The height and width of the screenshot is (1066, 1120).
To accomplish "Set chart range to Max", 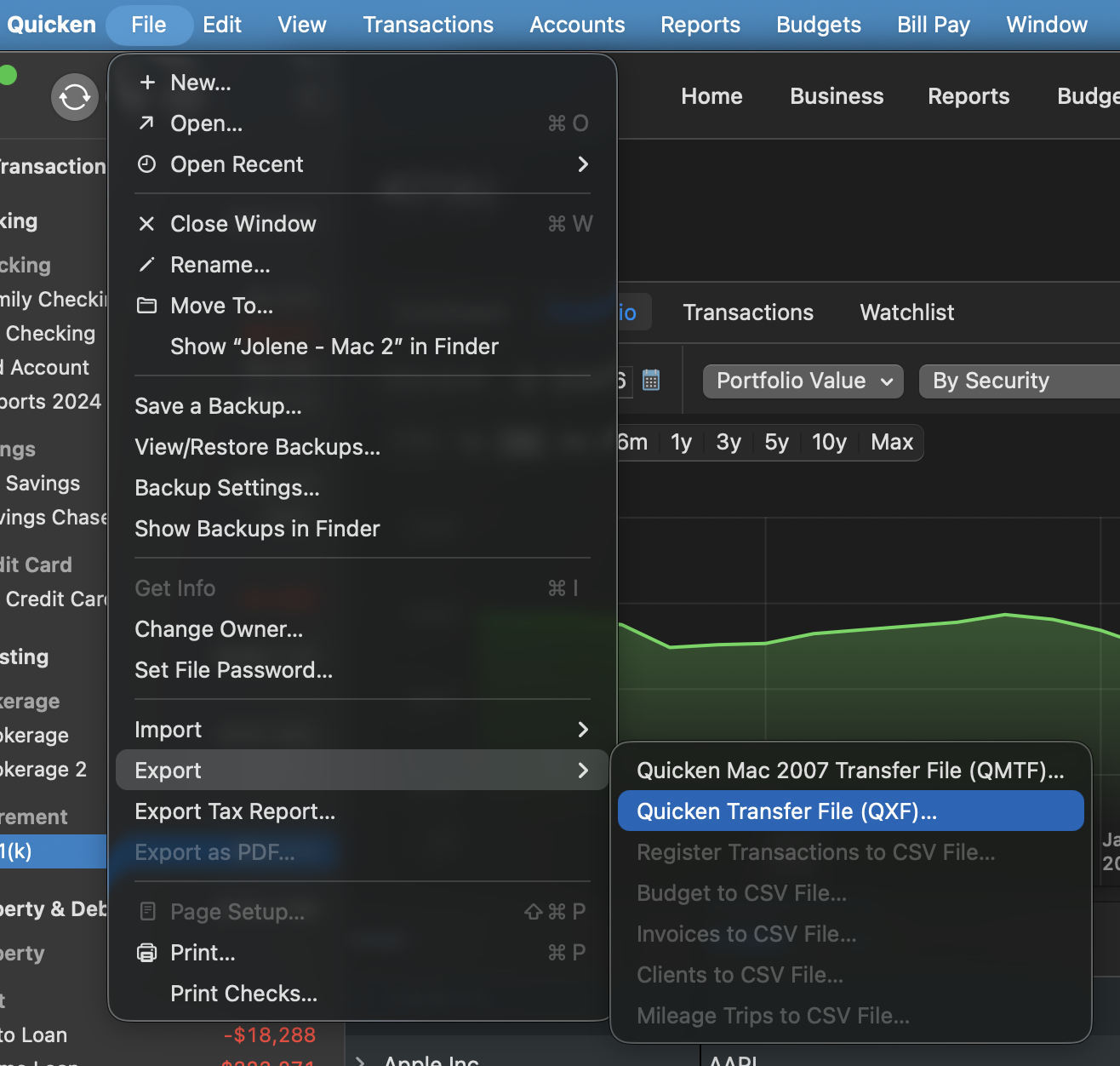I will [x=892, y=442].
